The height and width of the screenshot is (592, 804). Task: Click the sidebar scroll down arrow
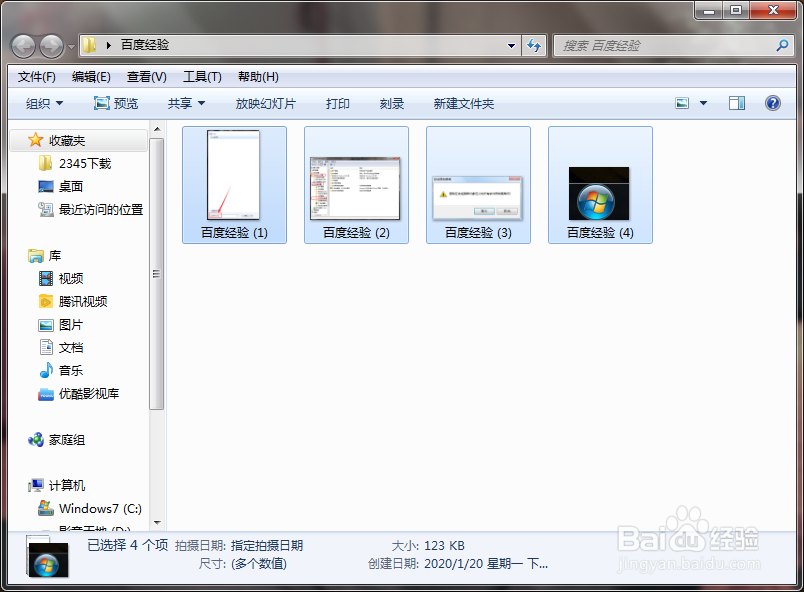point(157,523)
